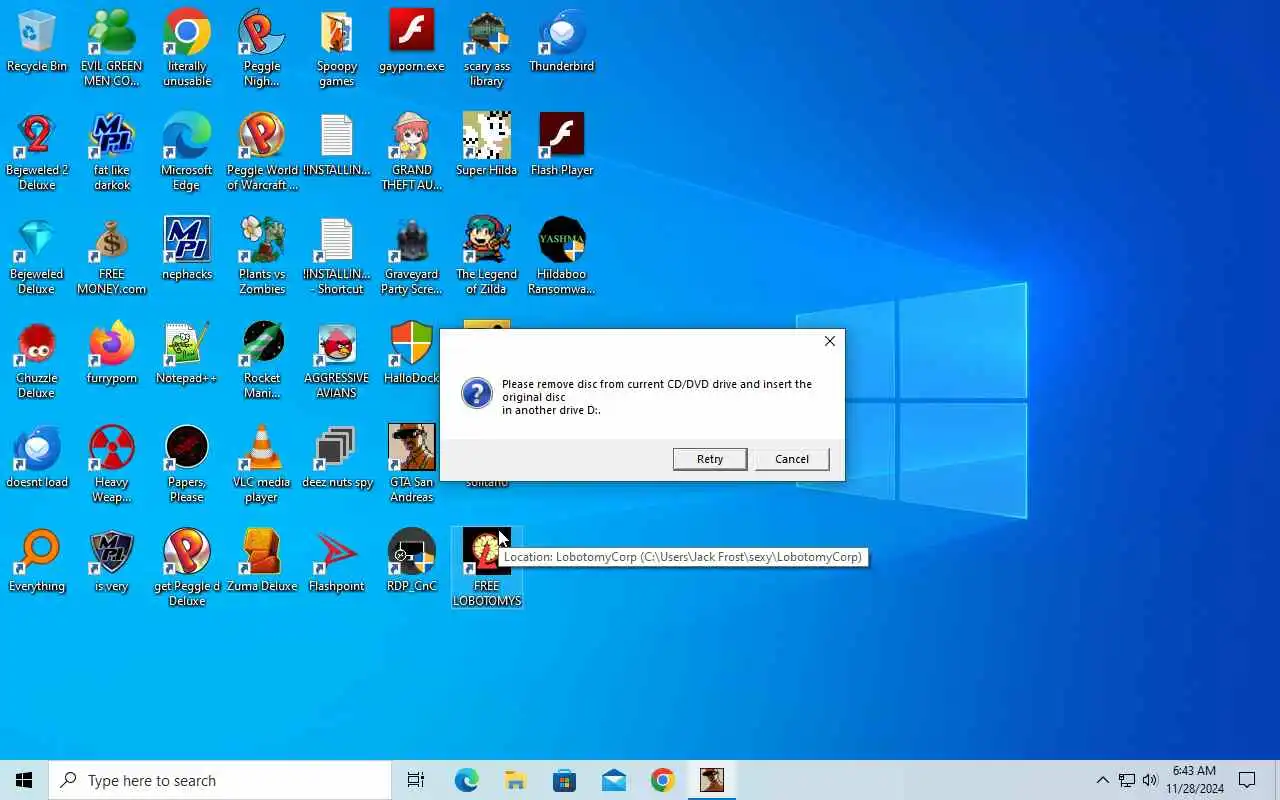Screen dimensions: 1280x800
Task: Switch to the running game taskbar item
Action: coord(712,780)
